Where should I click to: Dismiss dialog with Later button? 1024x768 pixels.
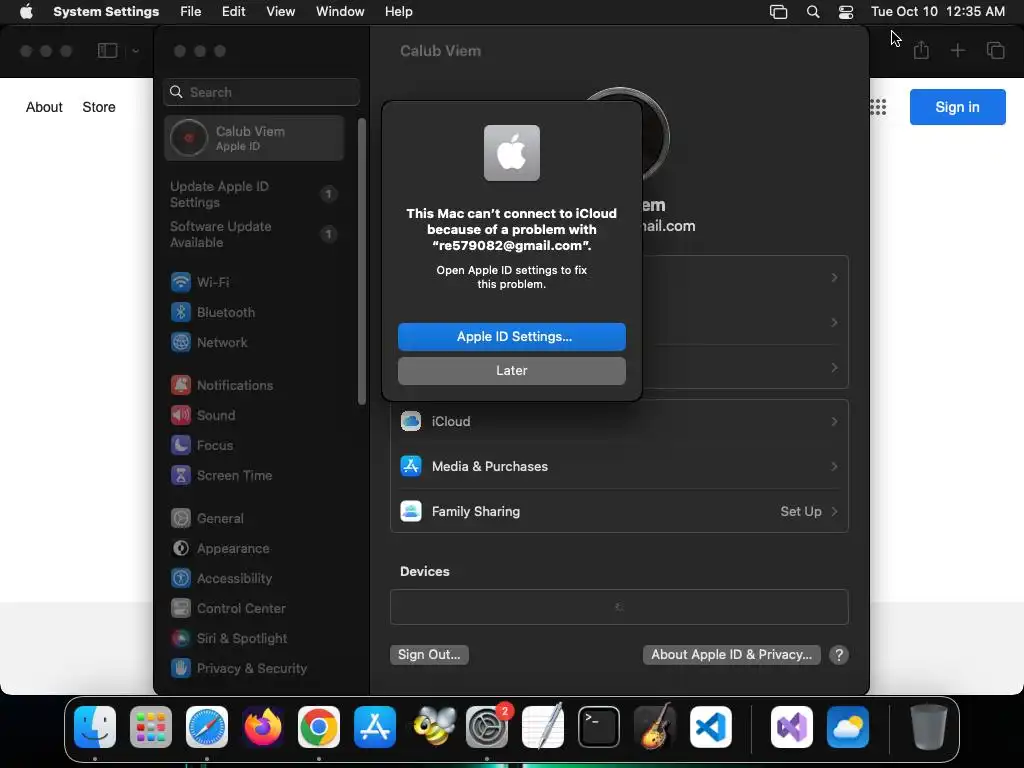511,370
